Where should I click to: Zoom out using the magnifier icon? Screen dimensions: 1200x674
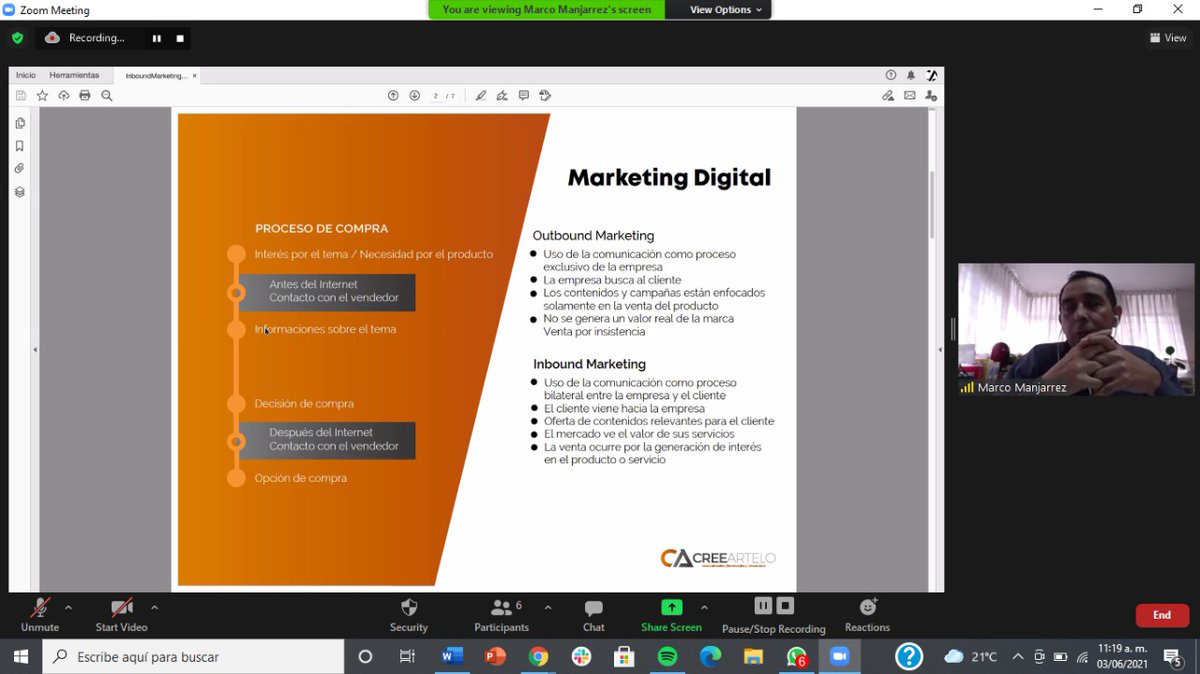pos(106,95)
